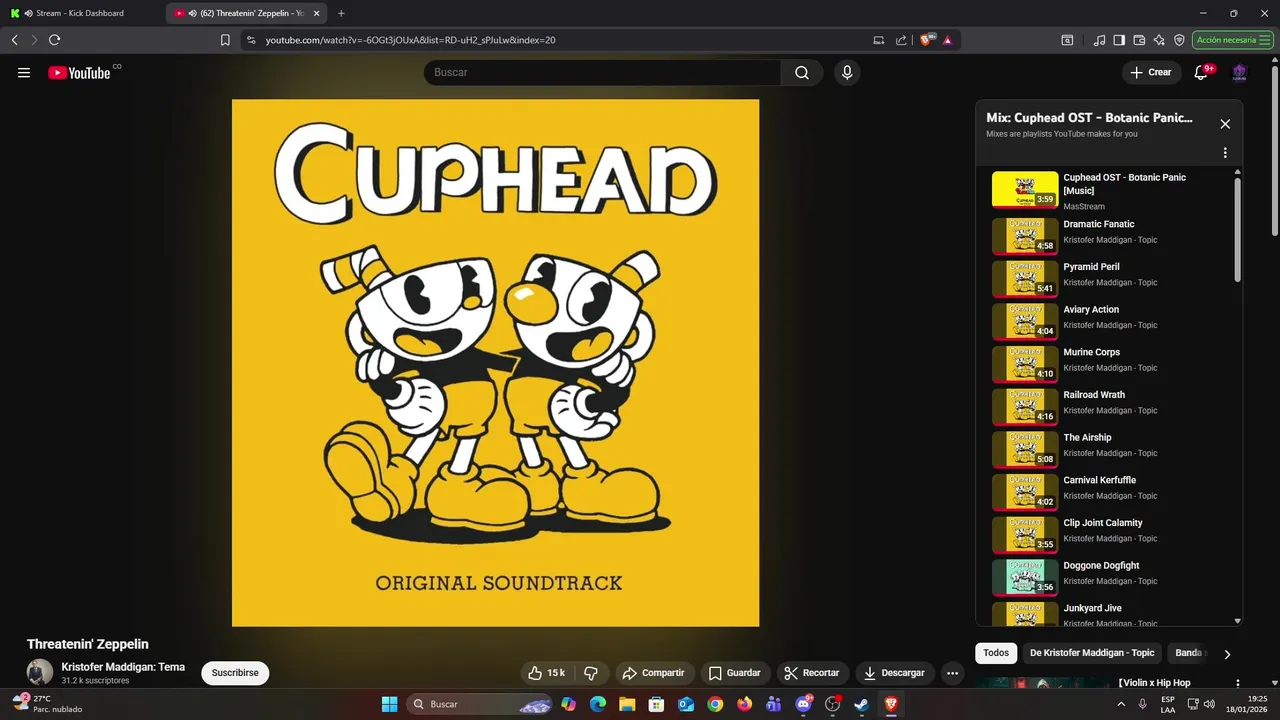Viewport: 1280px width, 720px height.
Task: Open more actions ellipsis below video
Action: pos(952,673)
